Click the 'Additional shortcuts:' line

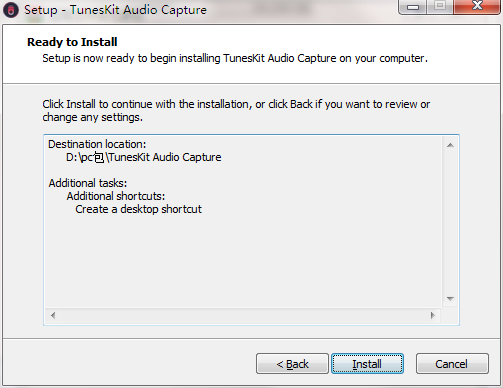116,196
